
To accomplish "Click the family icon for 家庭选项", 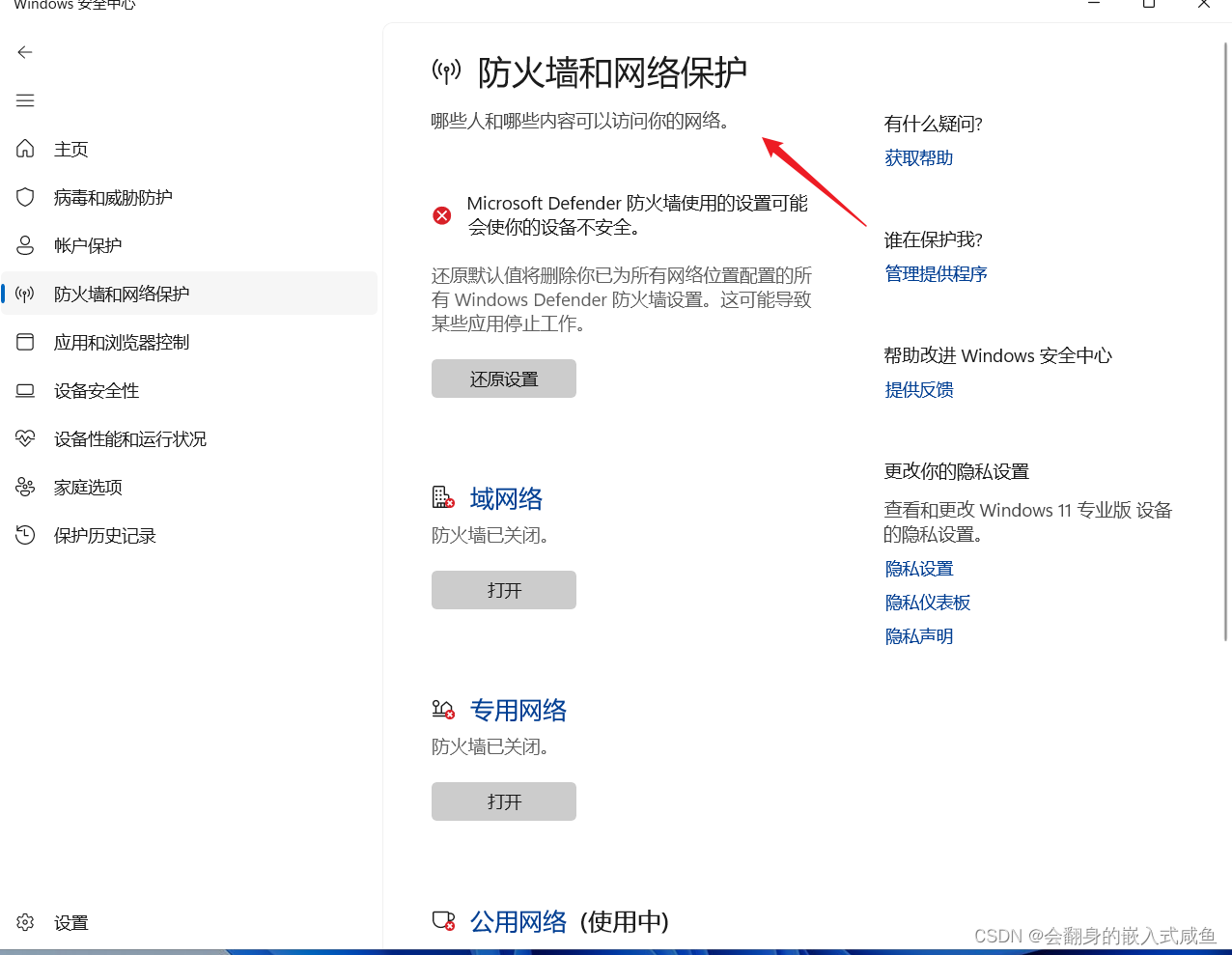I will click(x=25, y=487).
